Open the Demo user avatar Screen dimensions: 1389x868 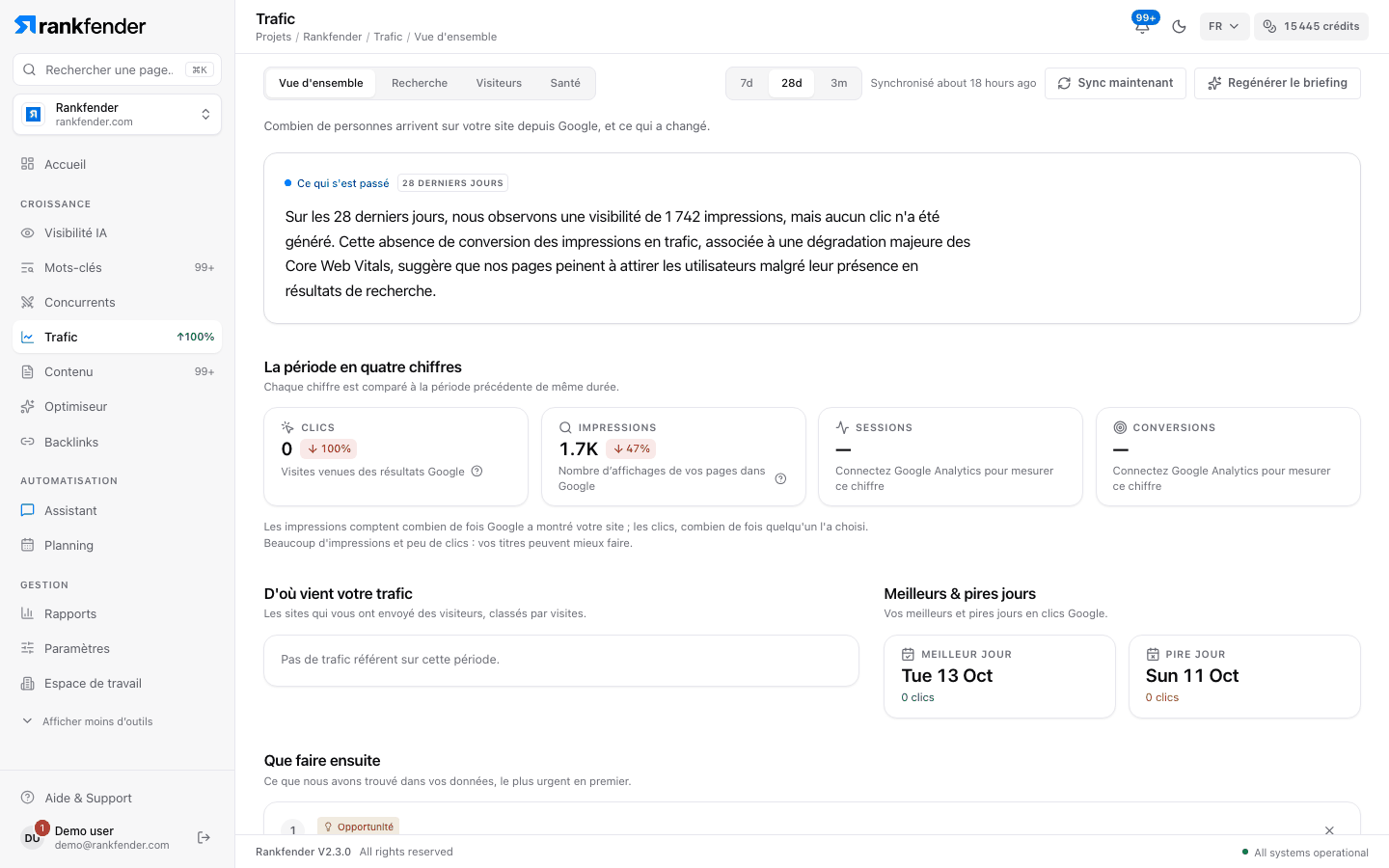pyautogui.click(x=33, y=837)
